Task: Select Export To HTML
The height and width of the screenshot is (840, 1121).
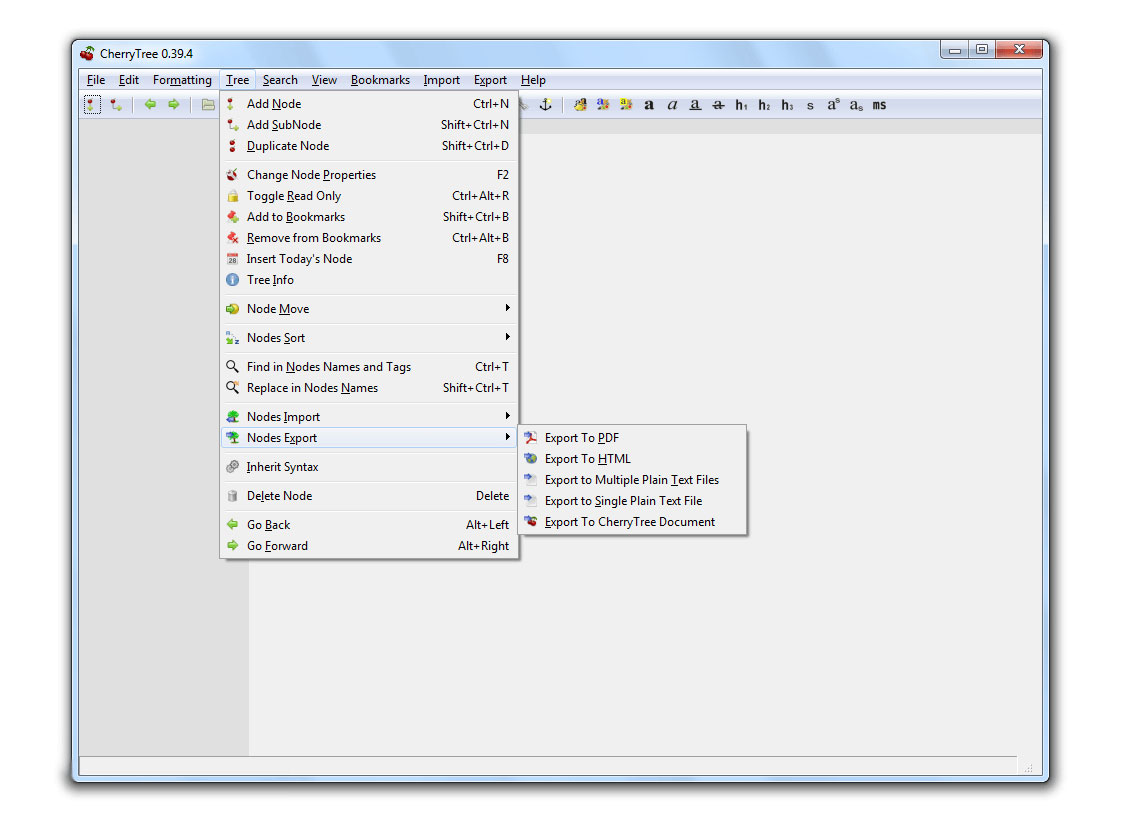Action: click(x=632, y=459)
